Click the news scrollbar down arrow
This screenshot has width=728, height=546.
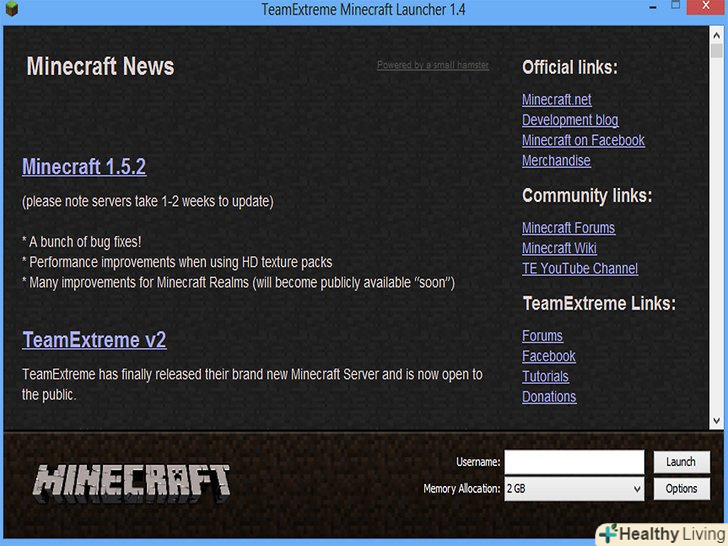[x=716, y=421]
